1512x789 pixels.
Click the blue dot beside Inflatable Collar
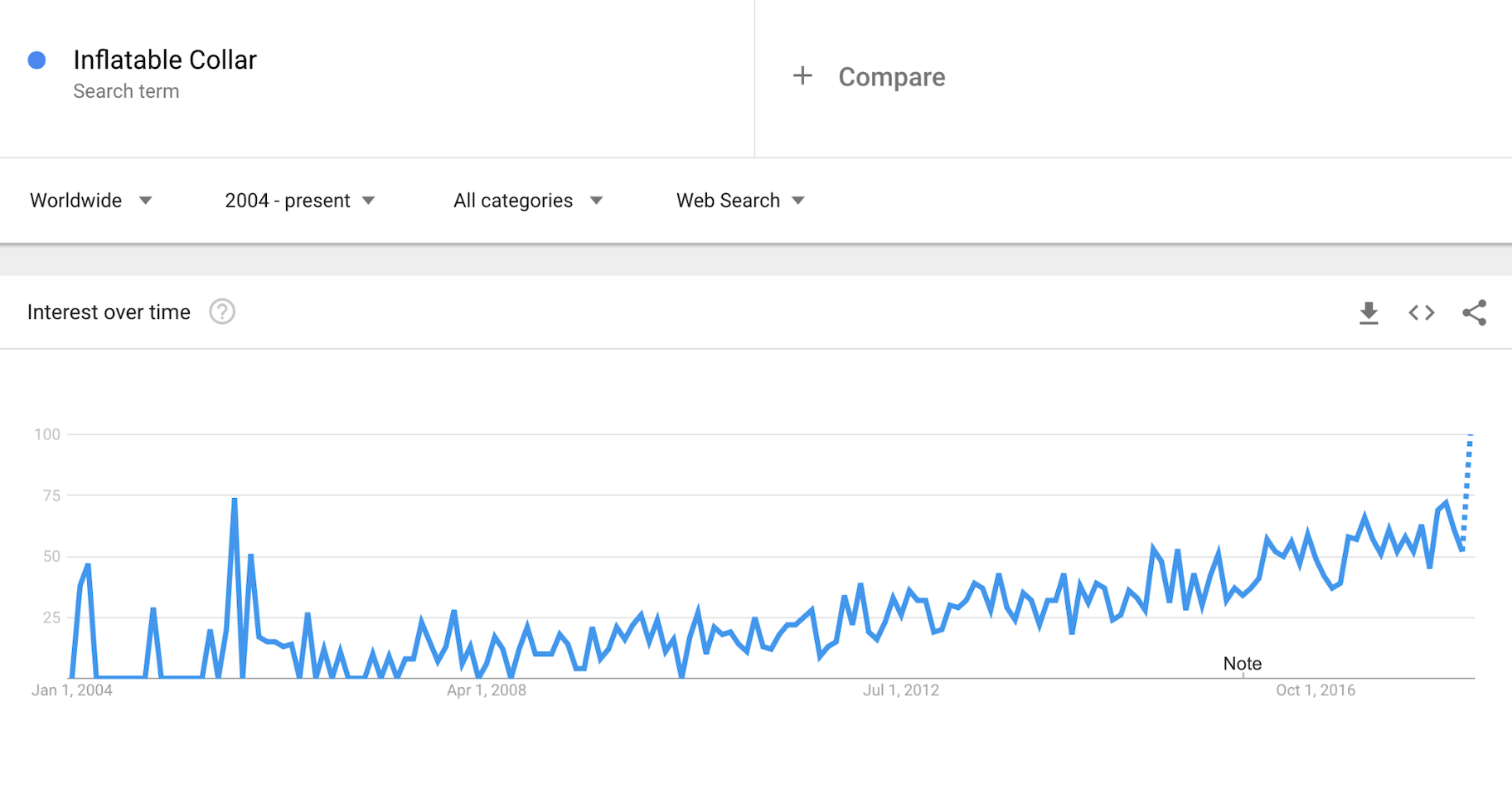click(36, 60)
